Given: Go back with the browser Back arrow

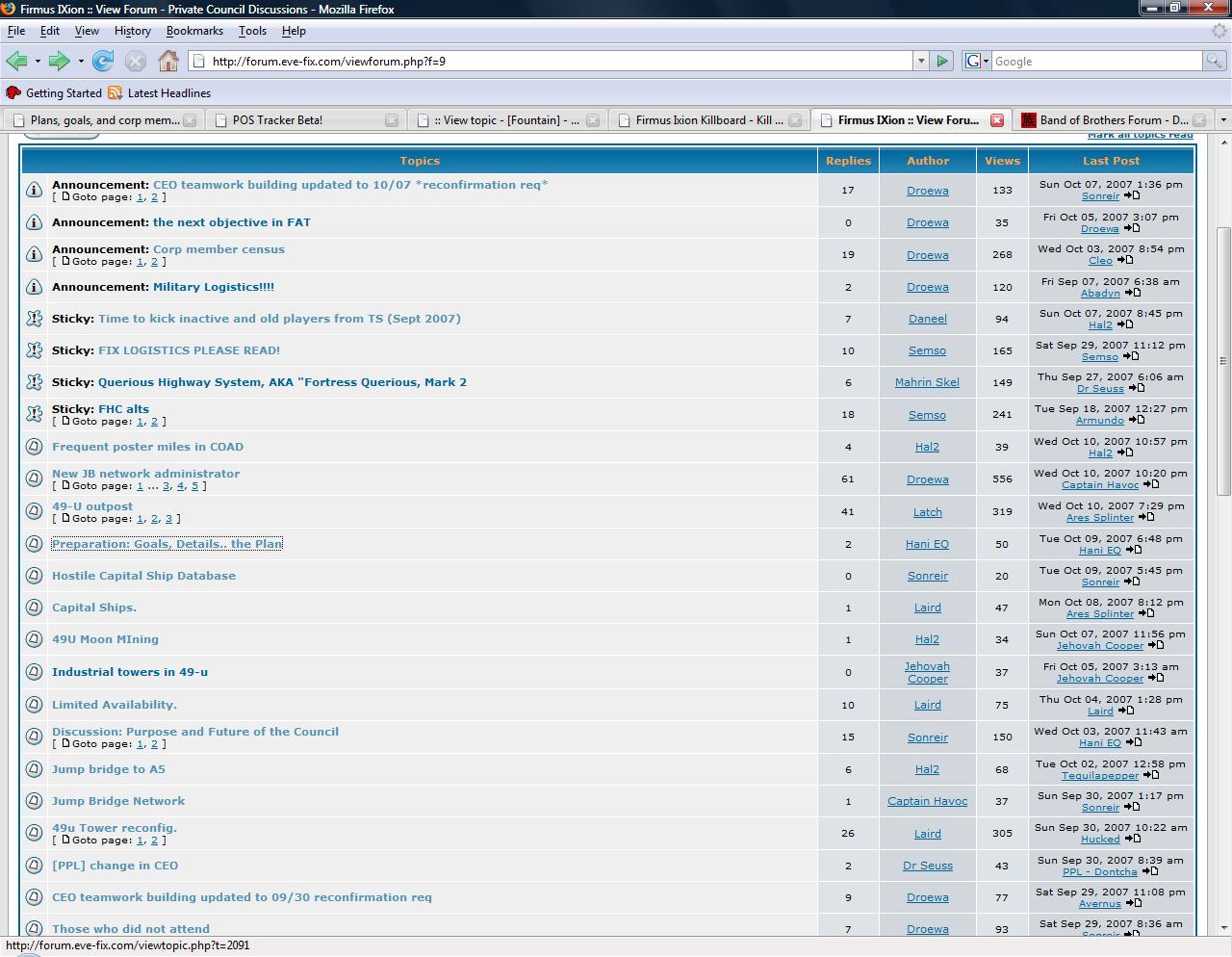Looking at the screenshot, I should (16, 61).
